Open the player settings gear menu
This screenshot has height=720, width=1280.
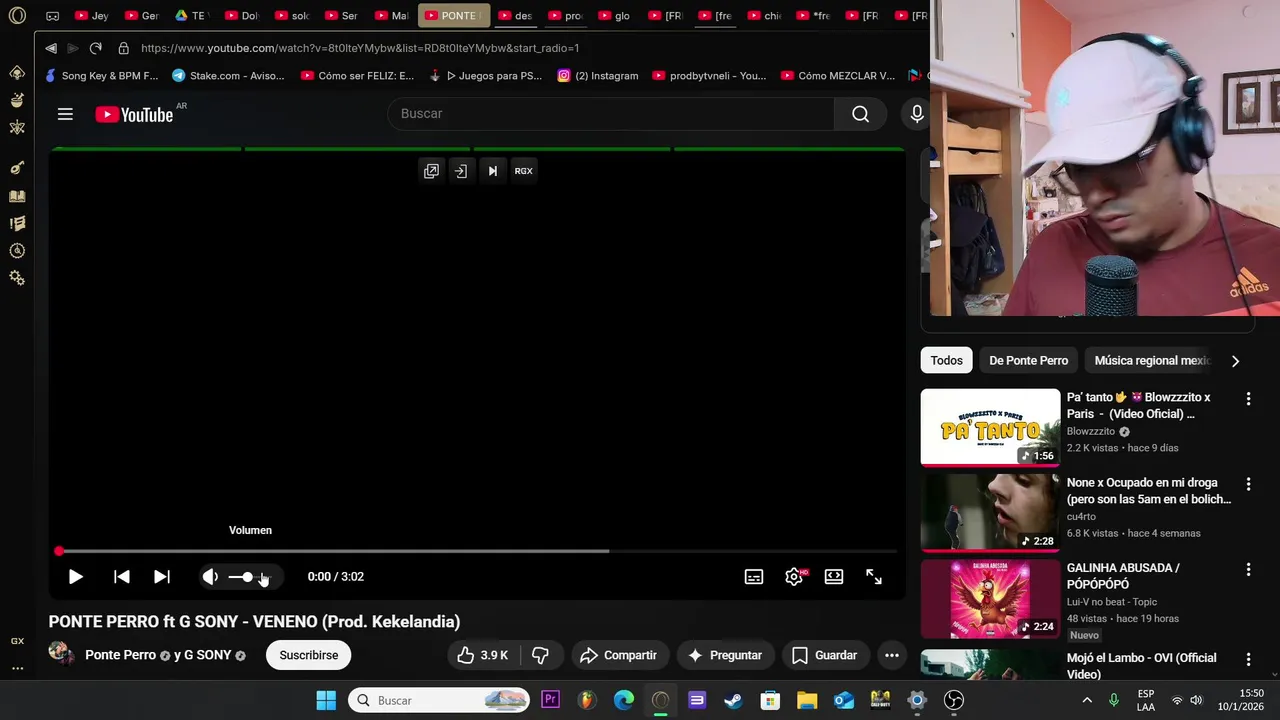794,577
